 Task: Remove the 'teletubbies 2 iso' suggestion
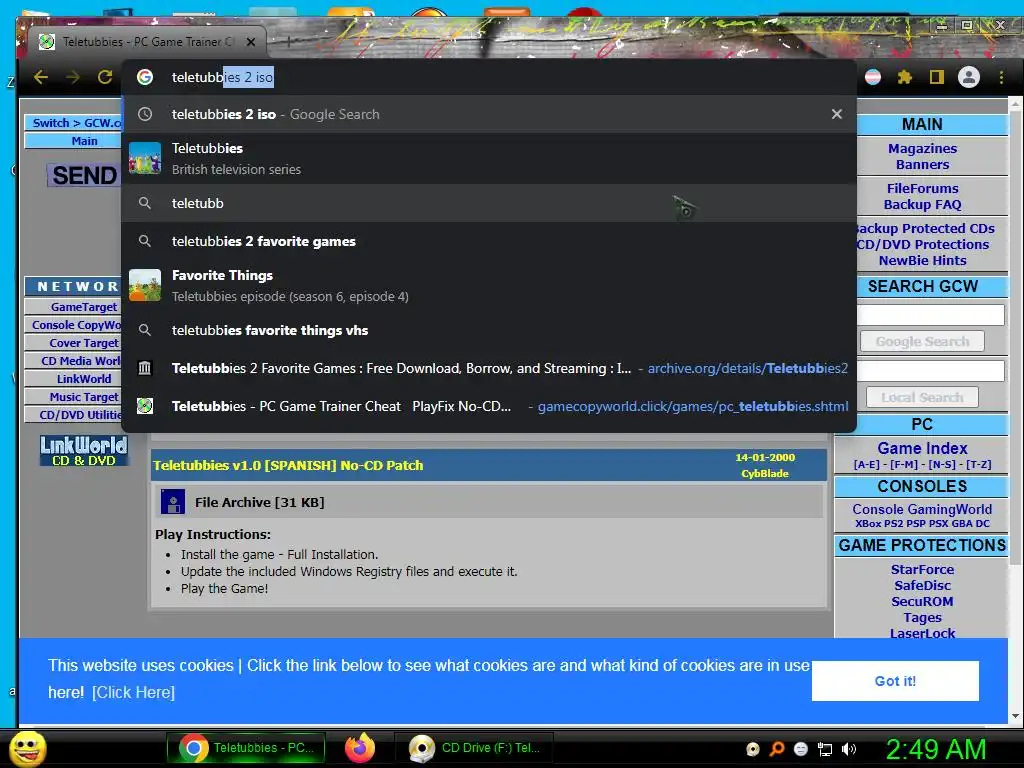point(837,114)
